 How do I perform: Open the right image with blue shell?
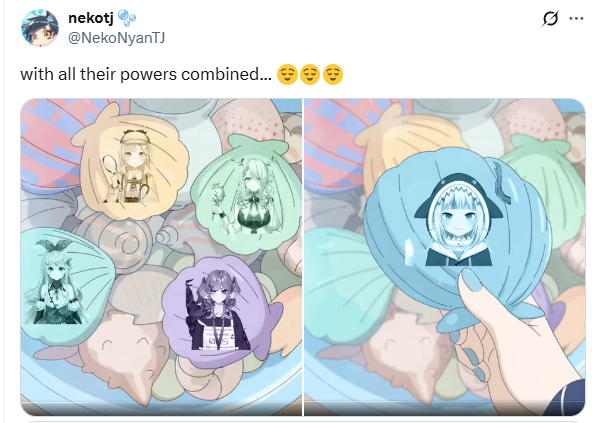pyautogui.click(x=444, y=257)
